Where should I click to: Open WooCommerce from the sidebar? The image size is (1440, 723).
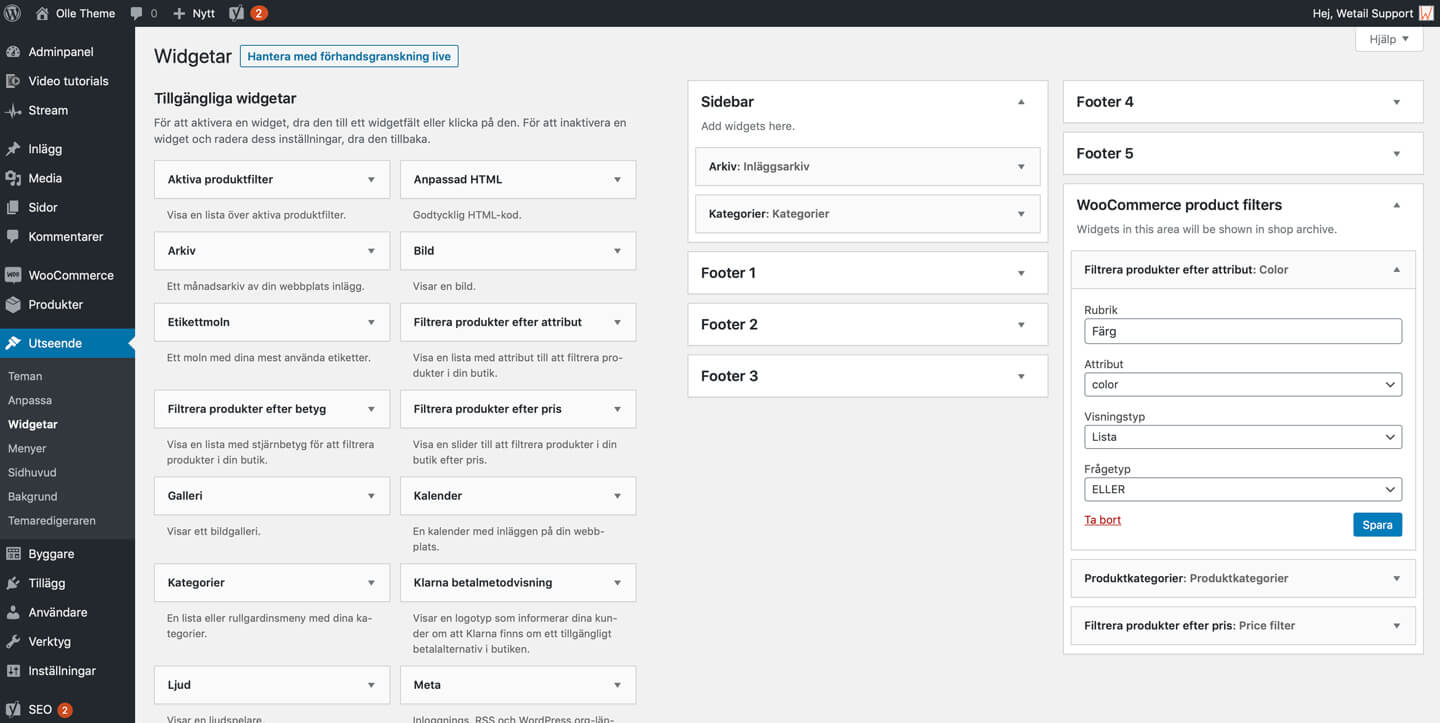pyautogui.click(x=70, y=275)
